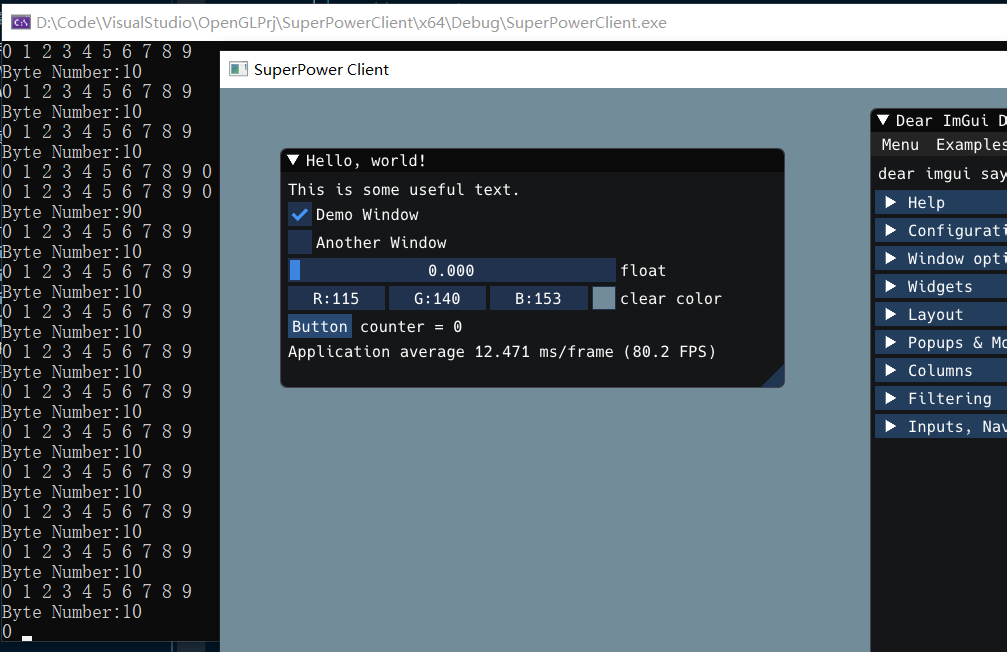Click the Hello, world! title bar text
This screenshot has height=652, width=1007.
coord(365,161)
